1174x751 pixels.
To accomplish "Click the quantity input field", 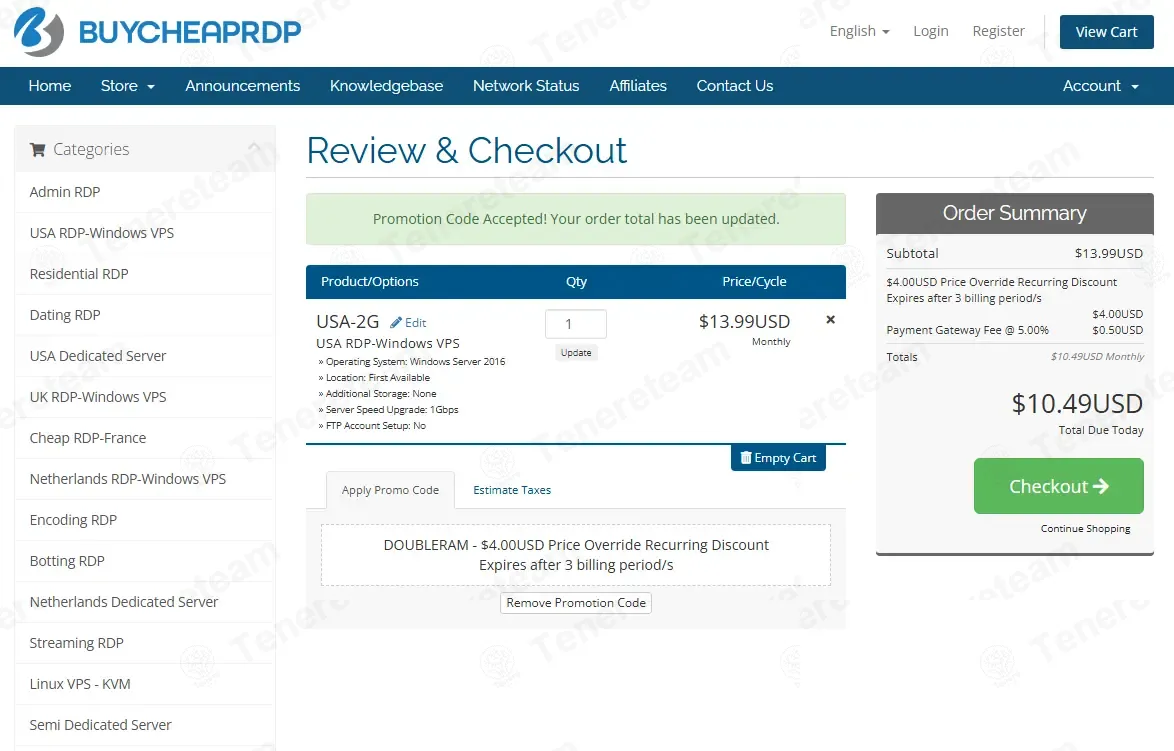I will coord(575,323).
